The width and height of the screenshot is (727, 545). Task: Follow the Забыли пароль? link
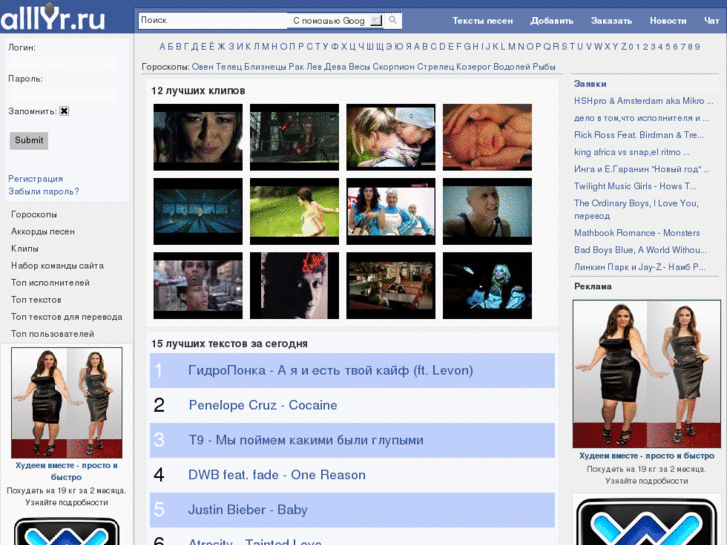coord(44,191)
